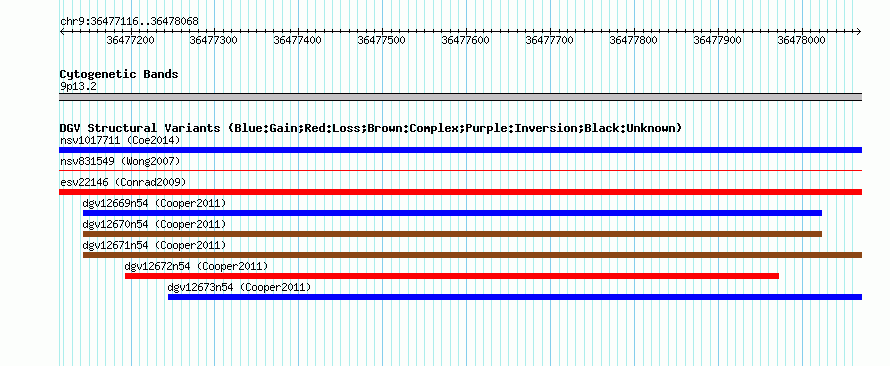Click ruler position 36477400
The image size is (890, 366).
[x=298, y=40]
